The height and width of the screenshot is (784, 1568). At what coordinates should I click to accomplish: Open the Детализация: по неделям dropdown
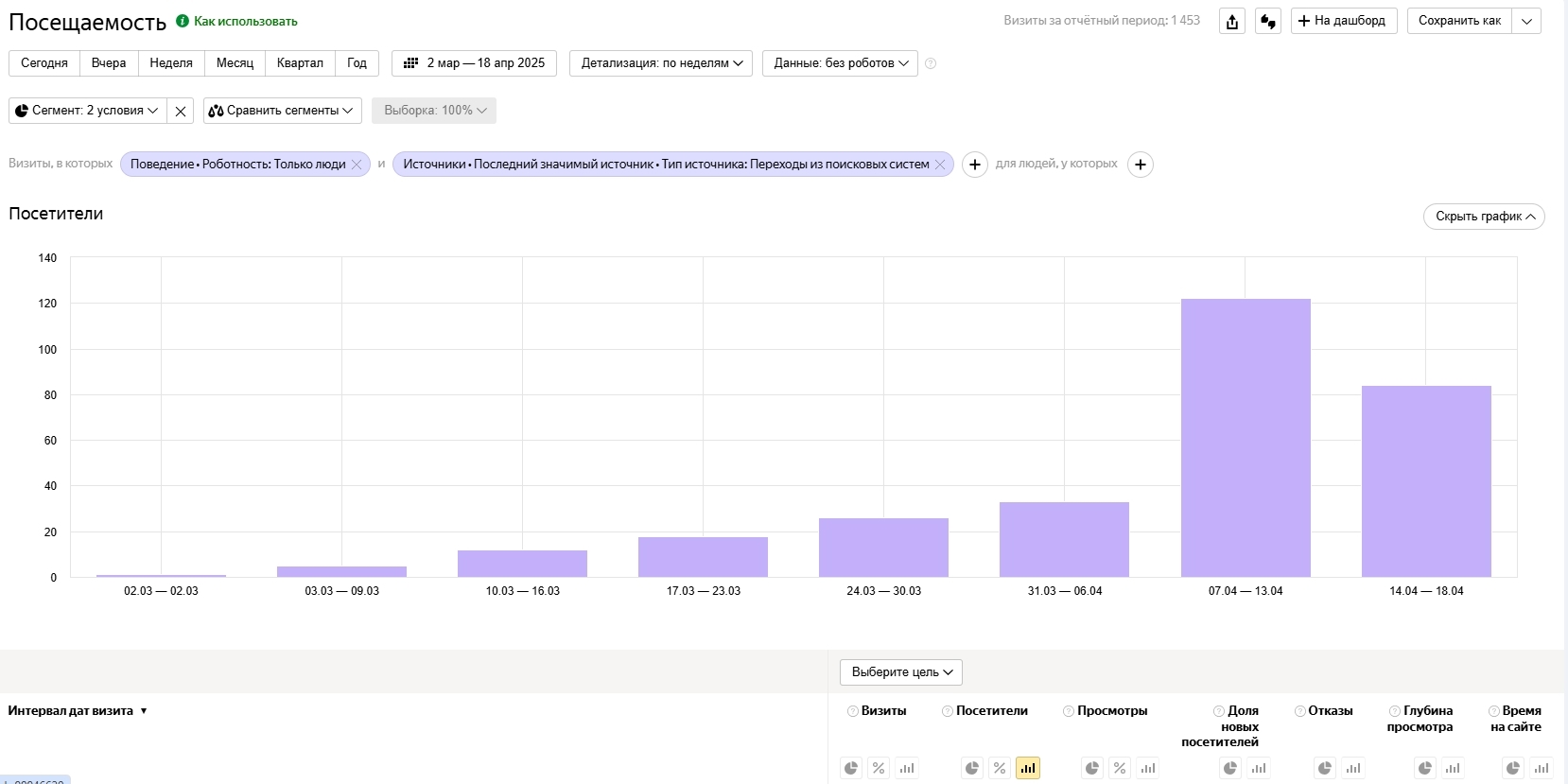[661, 63]
